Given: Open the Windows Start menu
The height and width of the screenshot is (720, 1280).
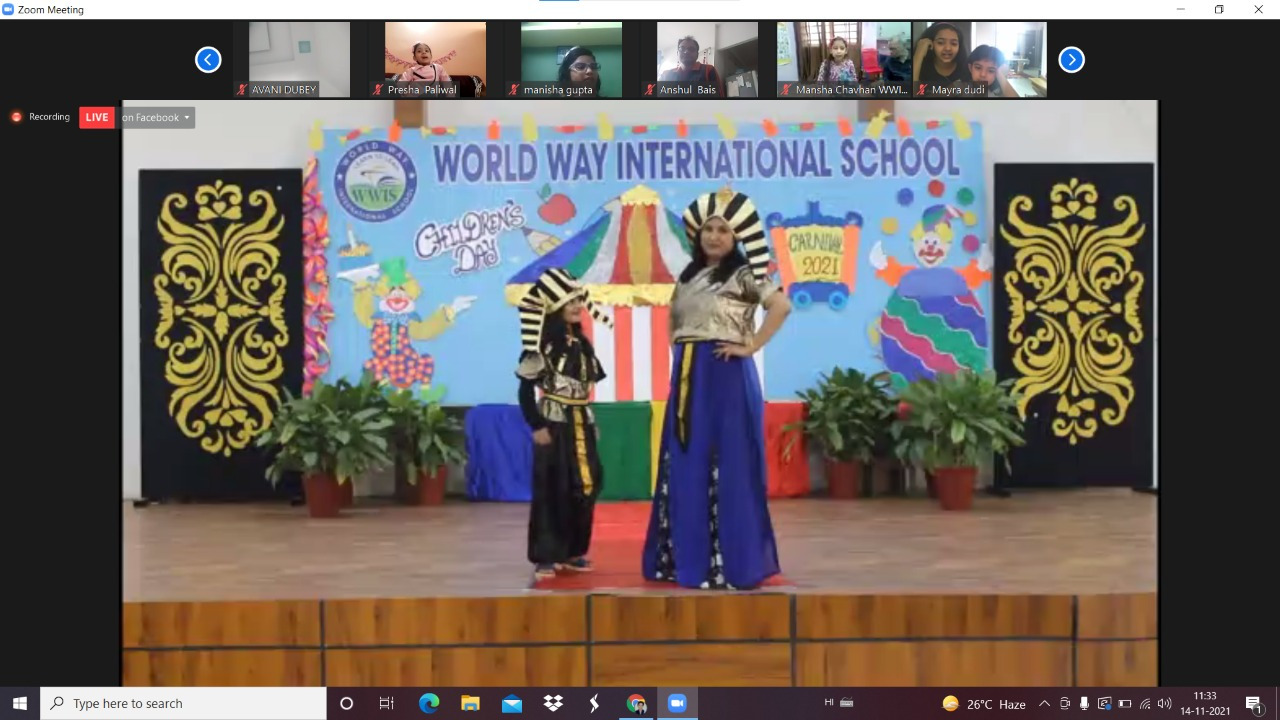Looking at the screenshot, I should [20, 703].
